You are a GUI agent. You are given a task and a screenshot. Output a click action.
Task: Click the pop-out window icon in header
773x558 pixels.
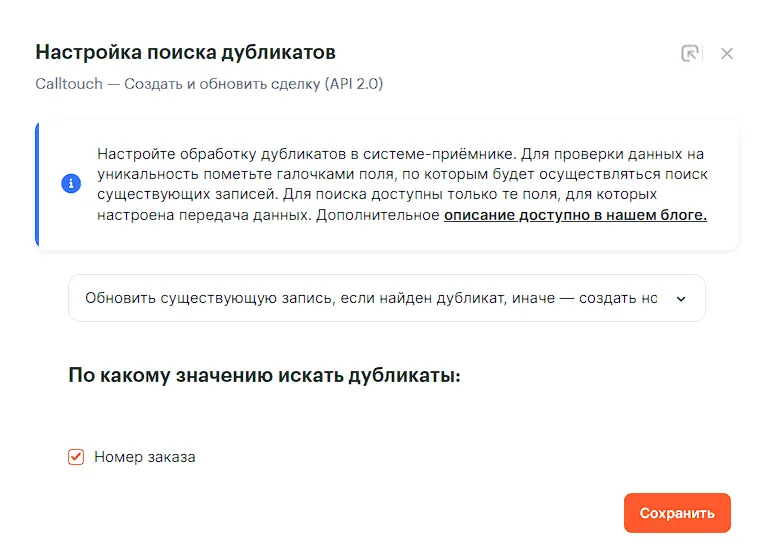pos(689,53)
